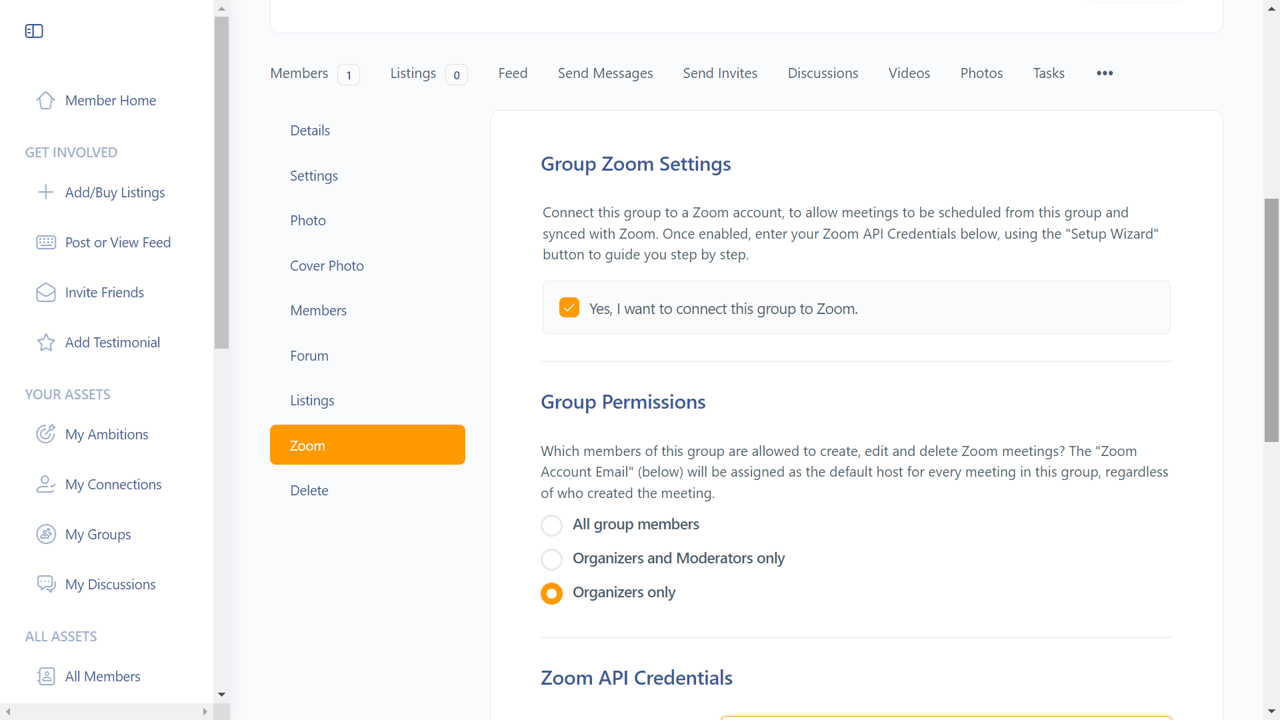Viewport: 1280px width, 720px height.
Task: Select 'All group members' radio option
Action: point(551,525)
